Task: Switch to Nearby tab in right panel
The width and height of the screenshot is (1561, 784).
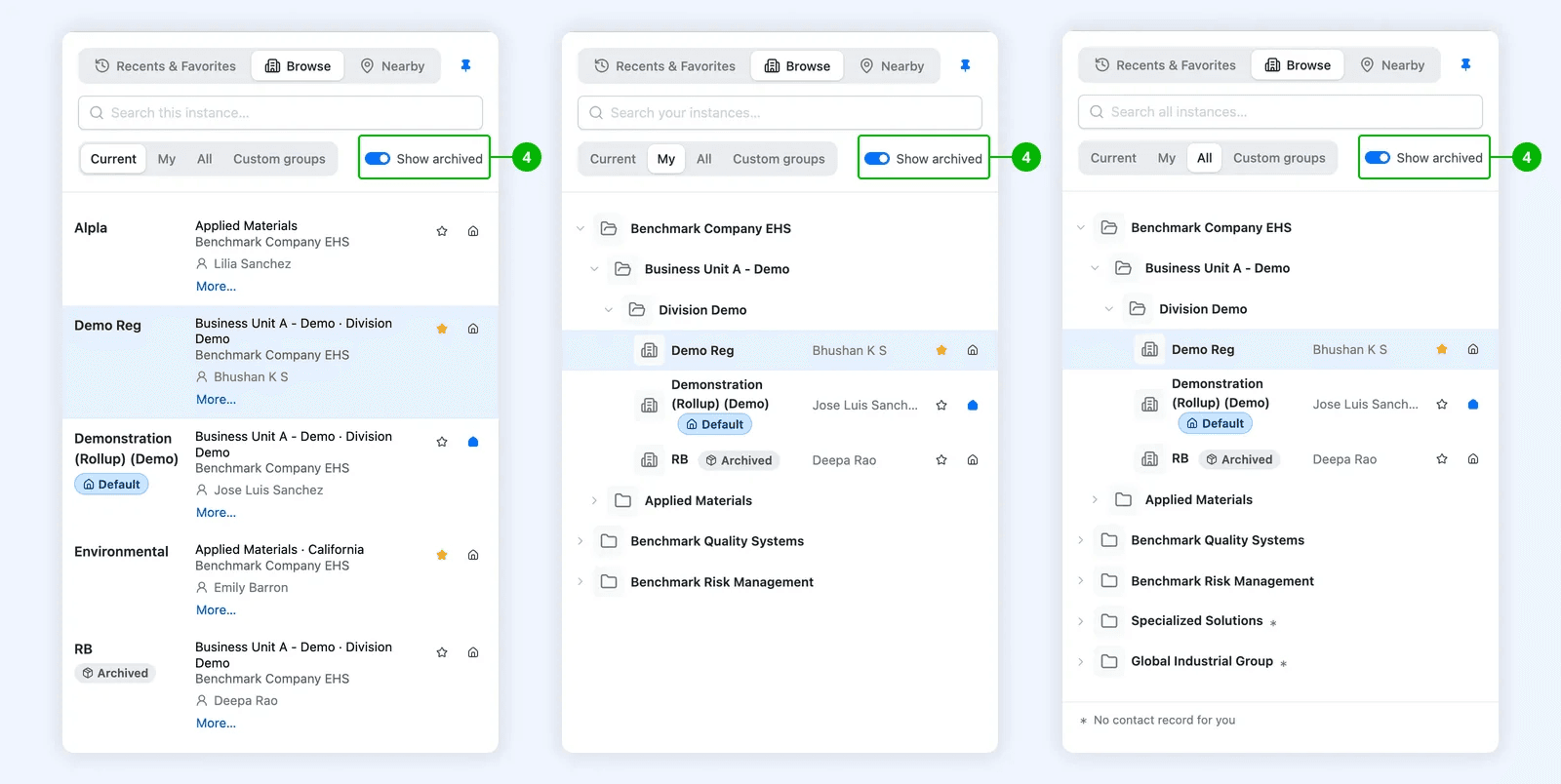Action: click(x=1392, y=65)
